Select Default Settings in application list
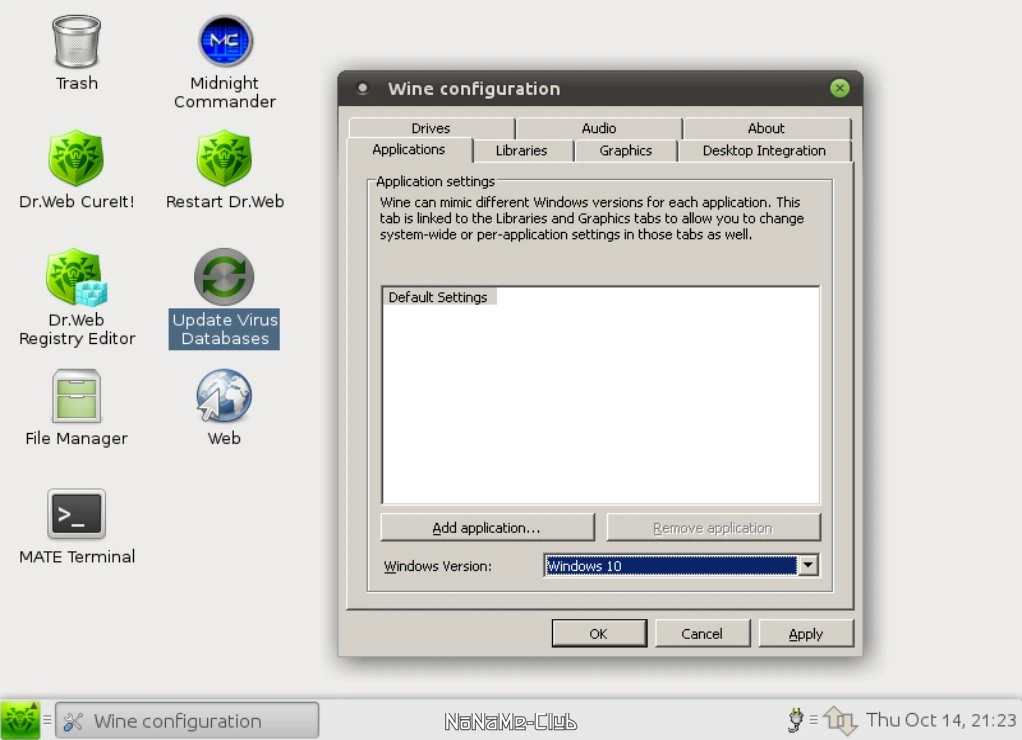The image size is (1022, 740). [438, 297]
